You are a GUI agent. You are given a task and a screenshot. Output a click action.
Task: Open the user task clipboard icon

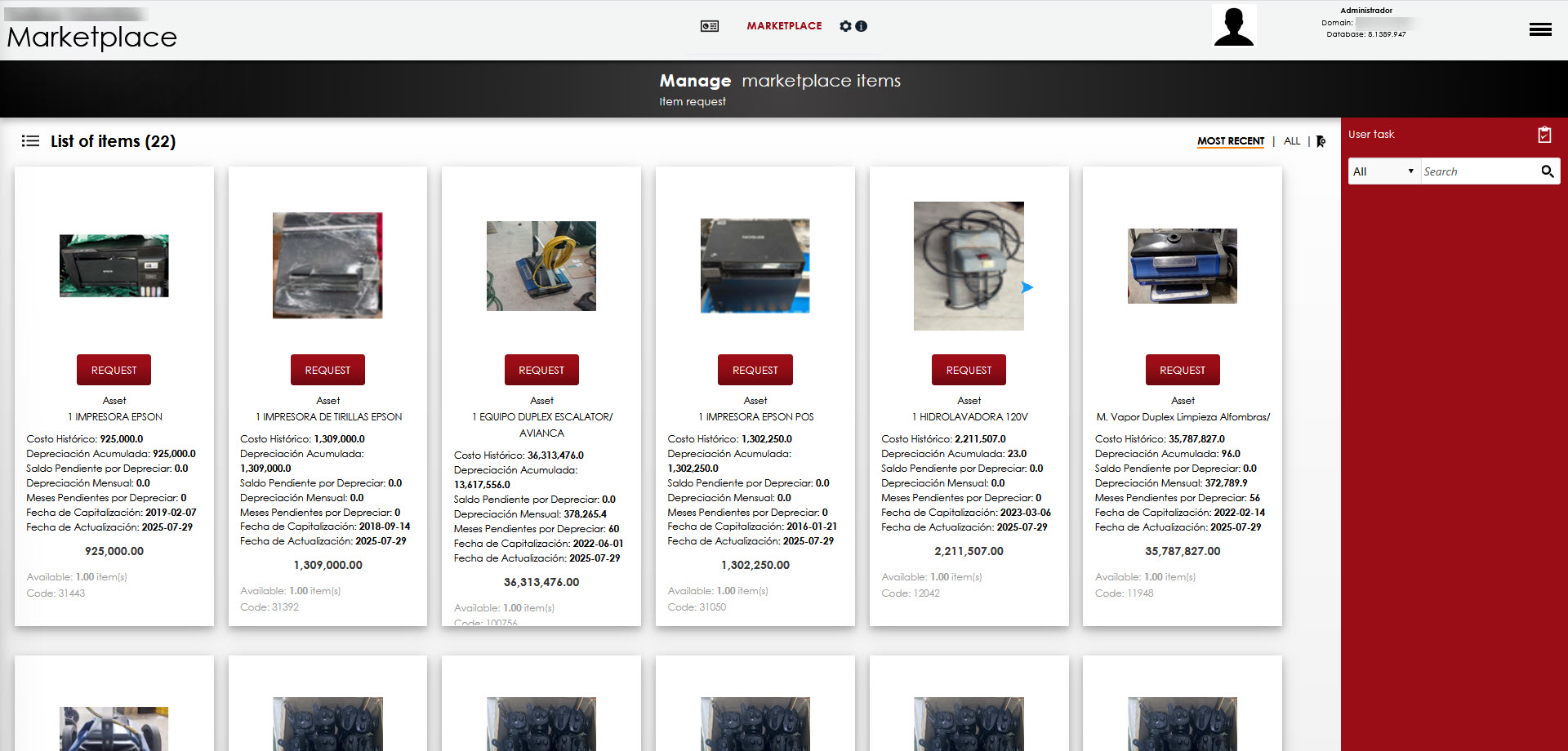coord(1543,135)
